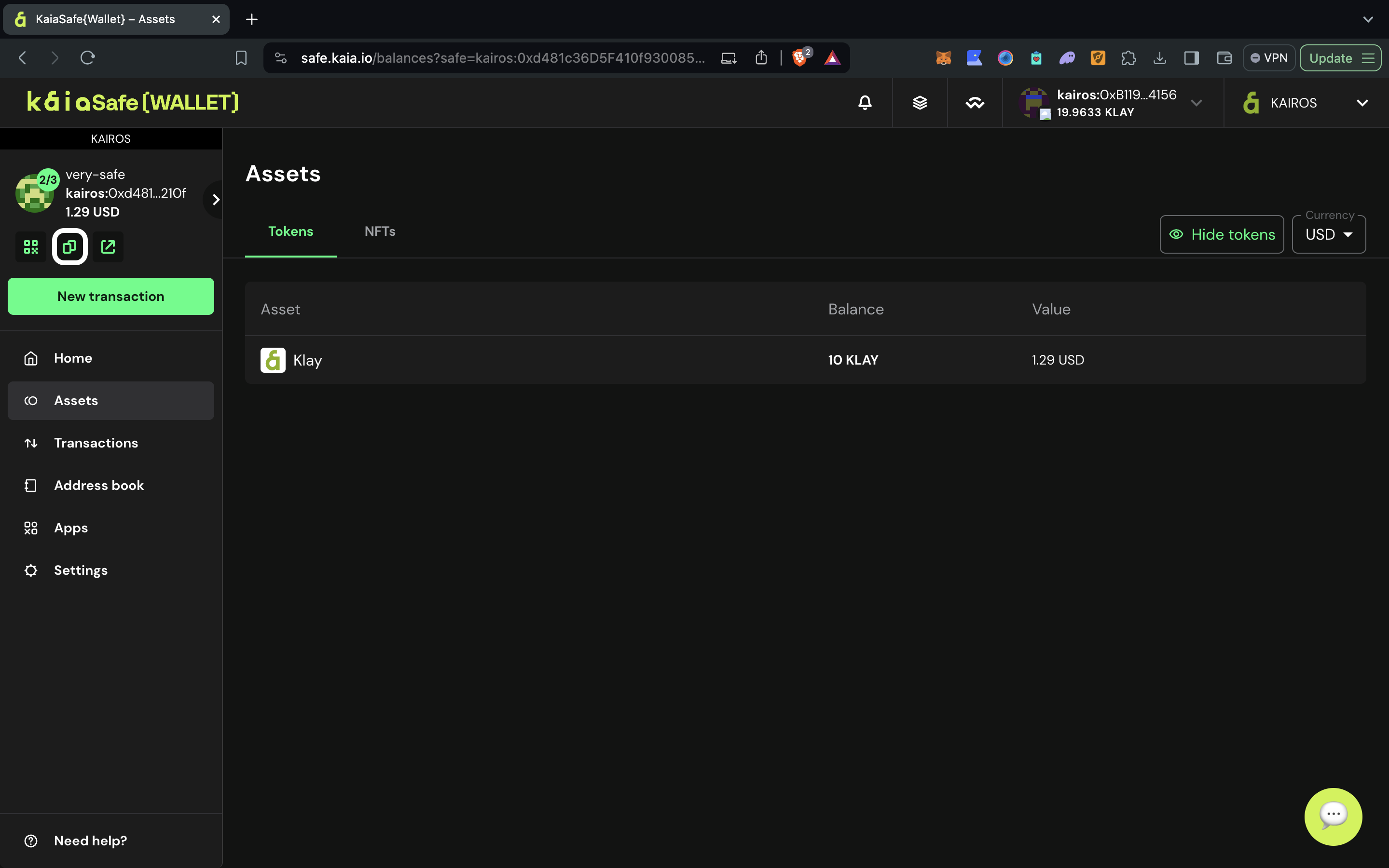Copy the safe address with copy icon
The image size is (1389, 868).
click(69, 247)
